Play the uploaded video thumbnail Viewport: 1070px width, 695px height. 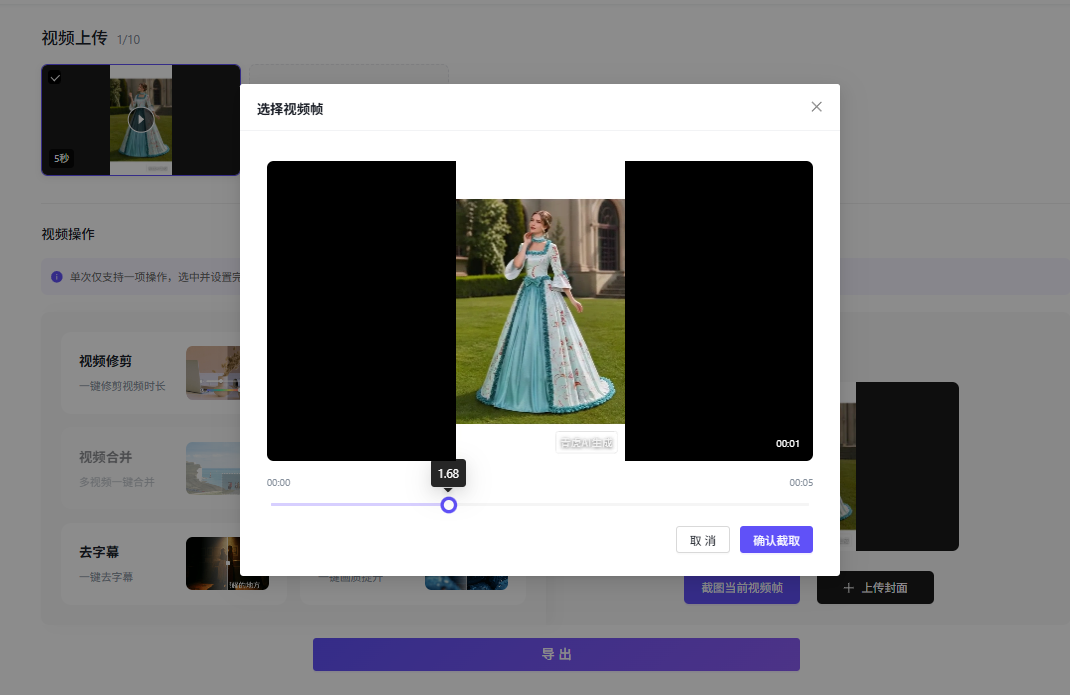(x=141, y=119)
